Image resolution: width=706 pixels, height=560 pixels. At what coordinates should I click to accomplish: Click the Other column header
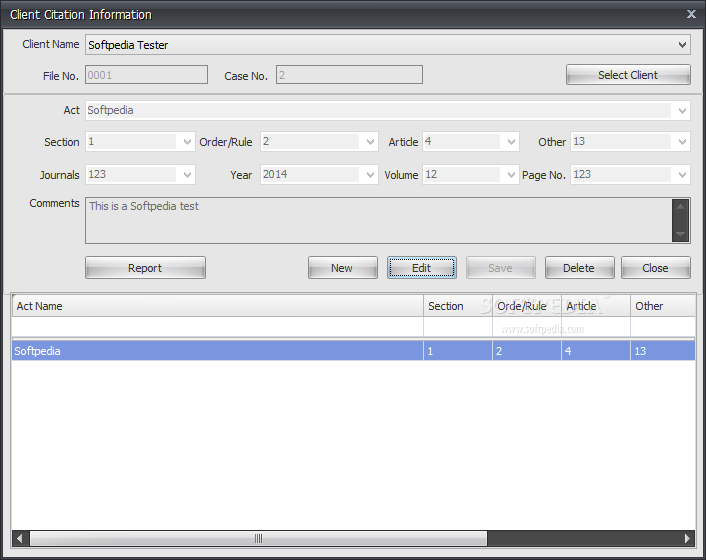pos(663,306)
